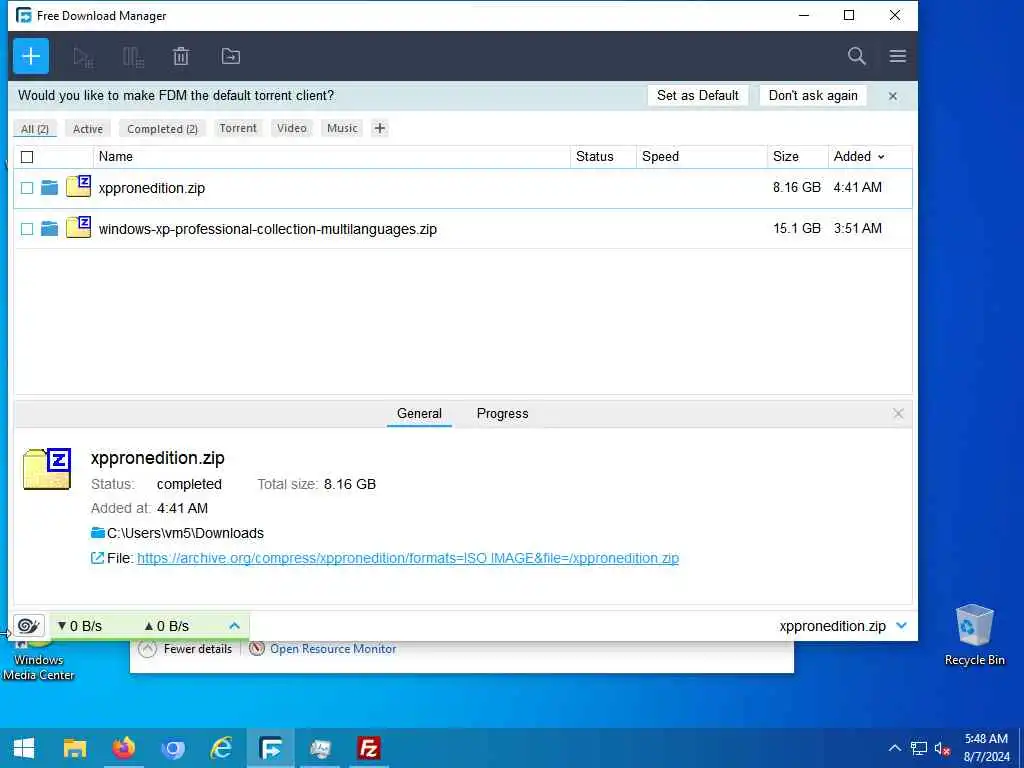Image resolution: width=1024 pixels, height=768 pixels.
Task: Open the hamburger main menu
Action: 897,56
